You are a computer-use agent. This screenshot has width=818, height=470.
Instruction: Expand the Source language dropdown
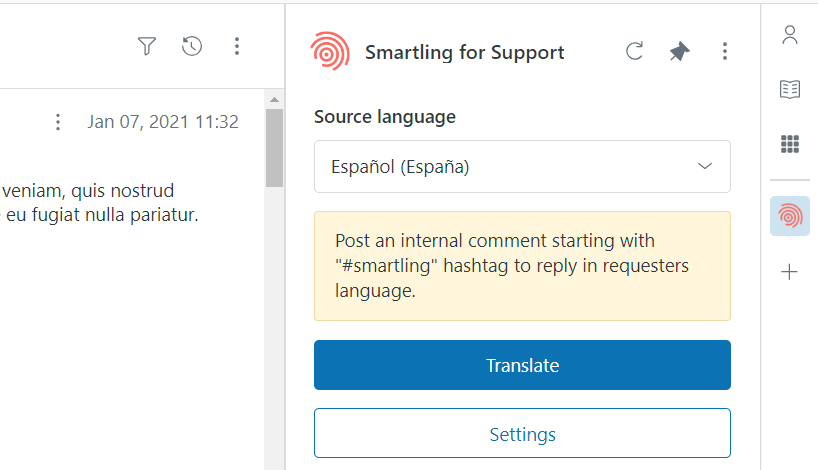pos(522,166)
